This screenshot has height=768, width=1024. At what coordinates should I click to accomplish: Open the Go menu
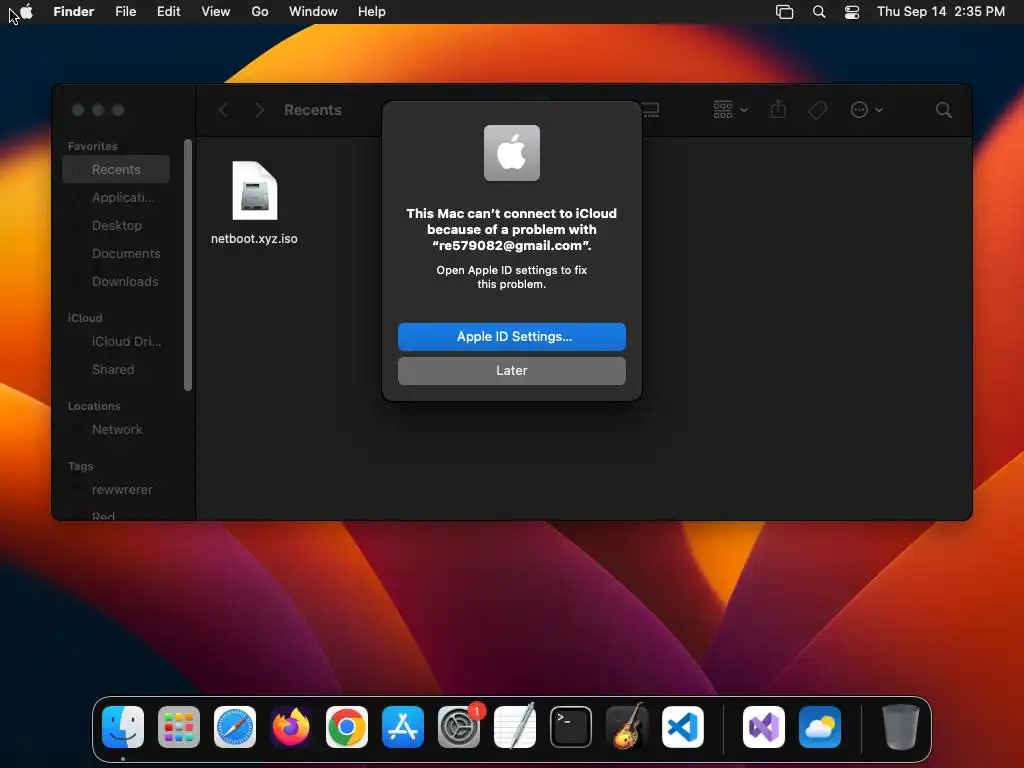point(260,12)
